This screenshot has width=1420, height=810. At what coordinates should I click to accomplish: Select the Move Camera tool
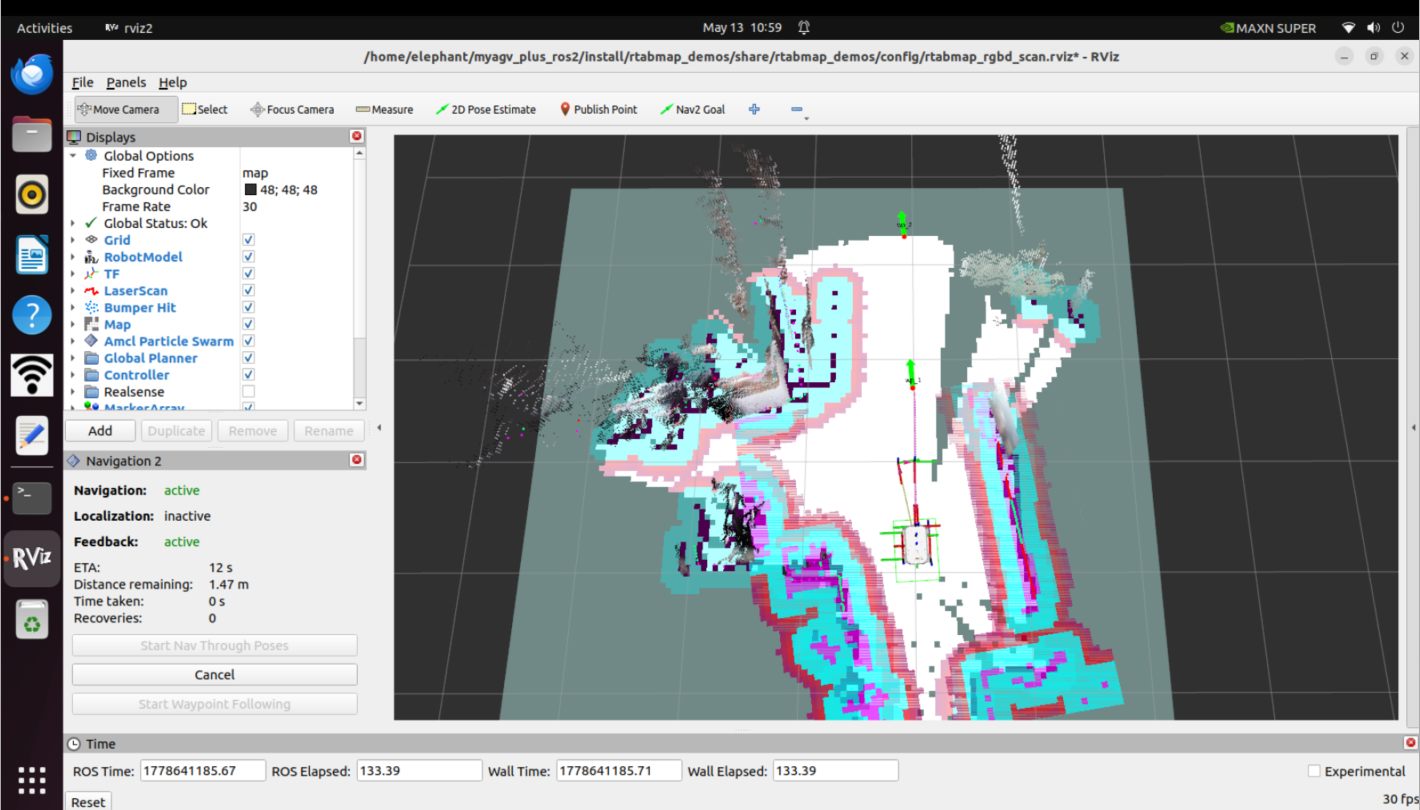[126, 109]
